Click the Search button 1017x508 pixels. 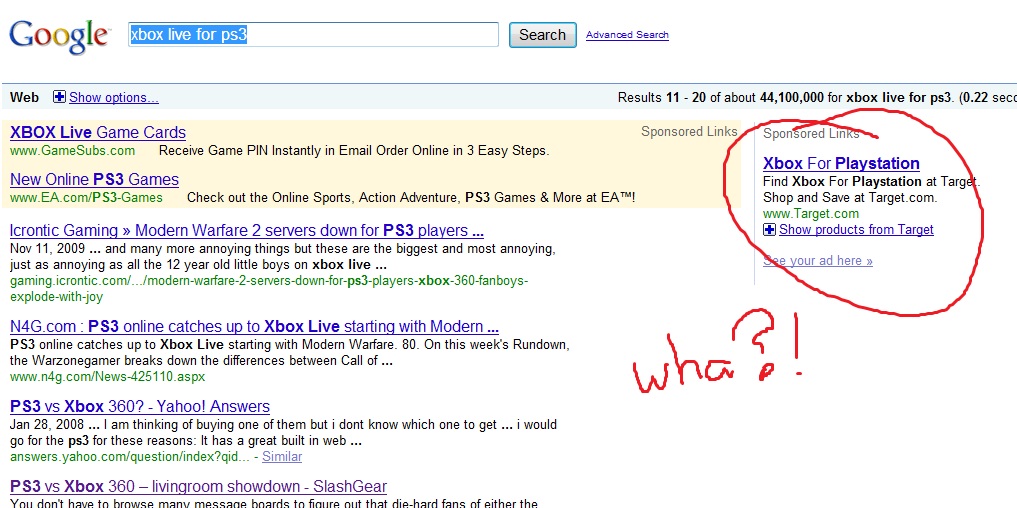[x=542, y=35]
